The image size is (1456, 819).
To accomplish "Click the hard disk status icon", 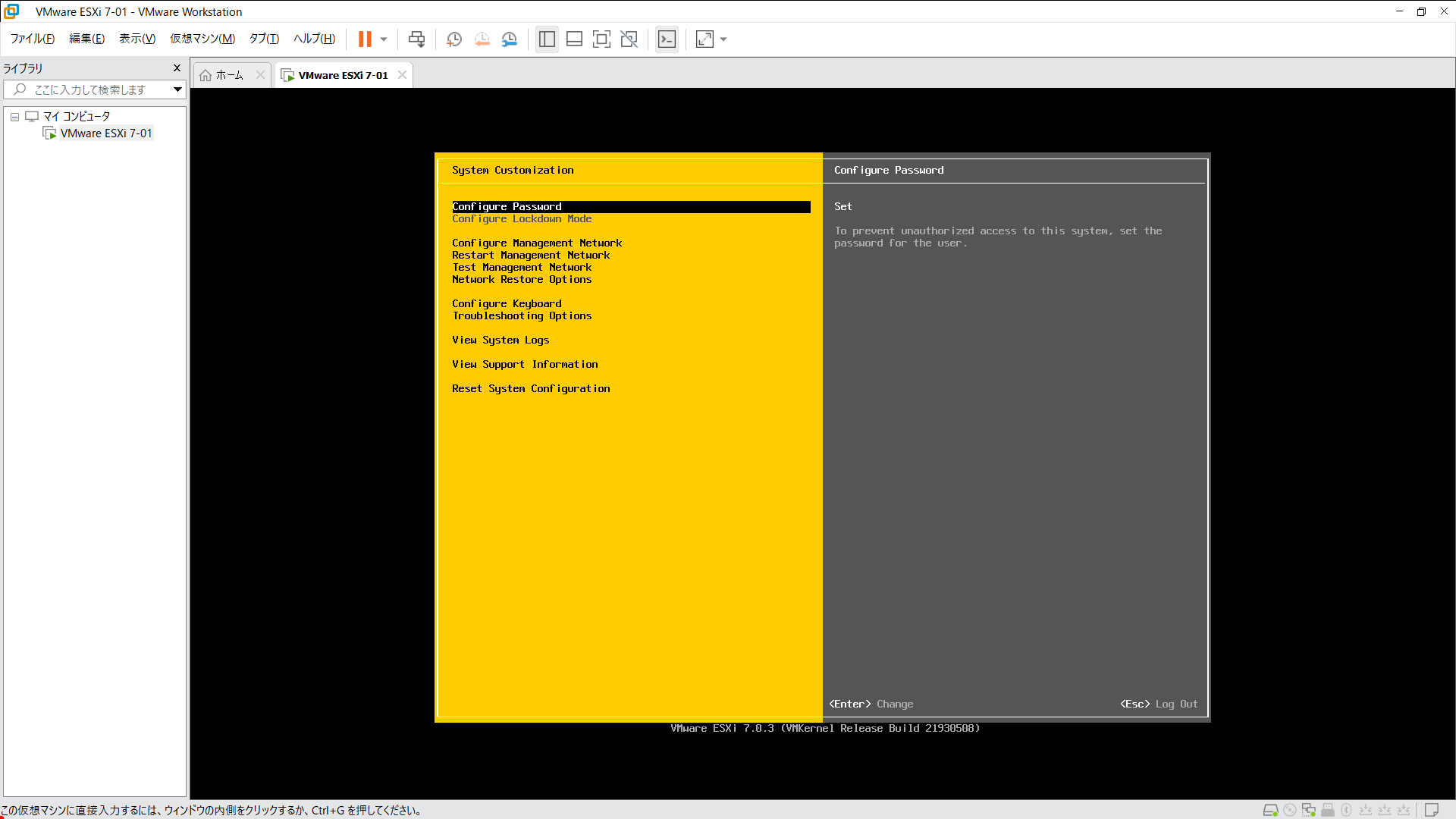I will pos(1270,810).
